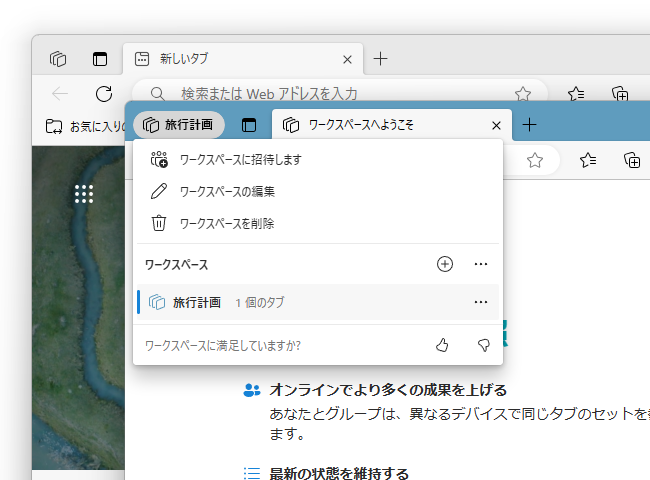Click the favorite star in workspace address bar

click(535, 160)
